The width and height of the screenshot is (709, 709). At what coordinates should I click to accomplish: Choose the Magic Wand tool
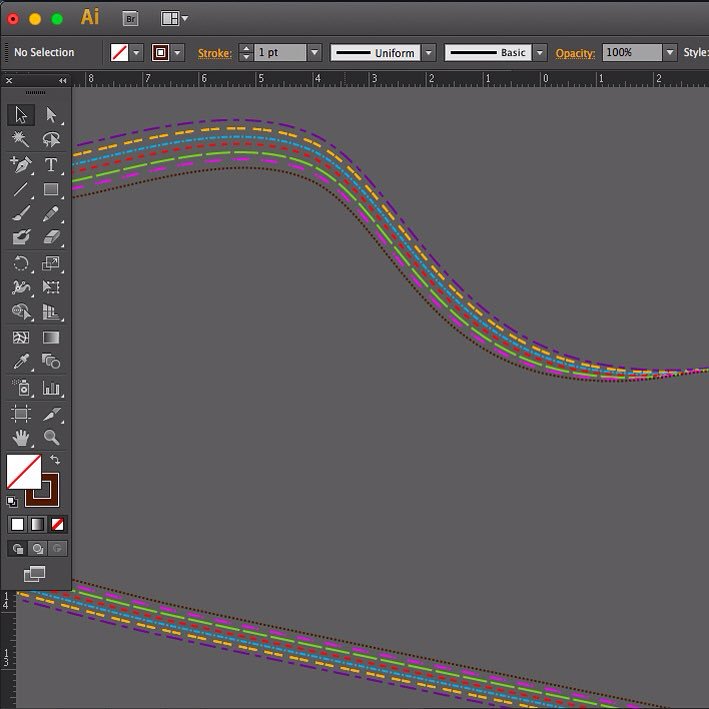21,139
